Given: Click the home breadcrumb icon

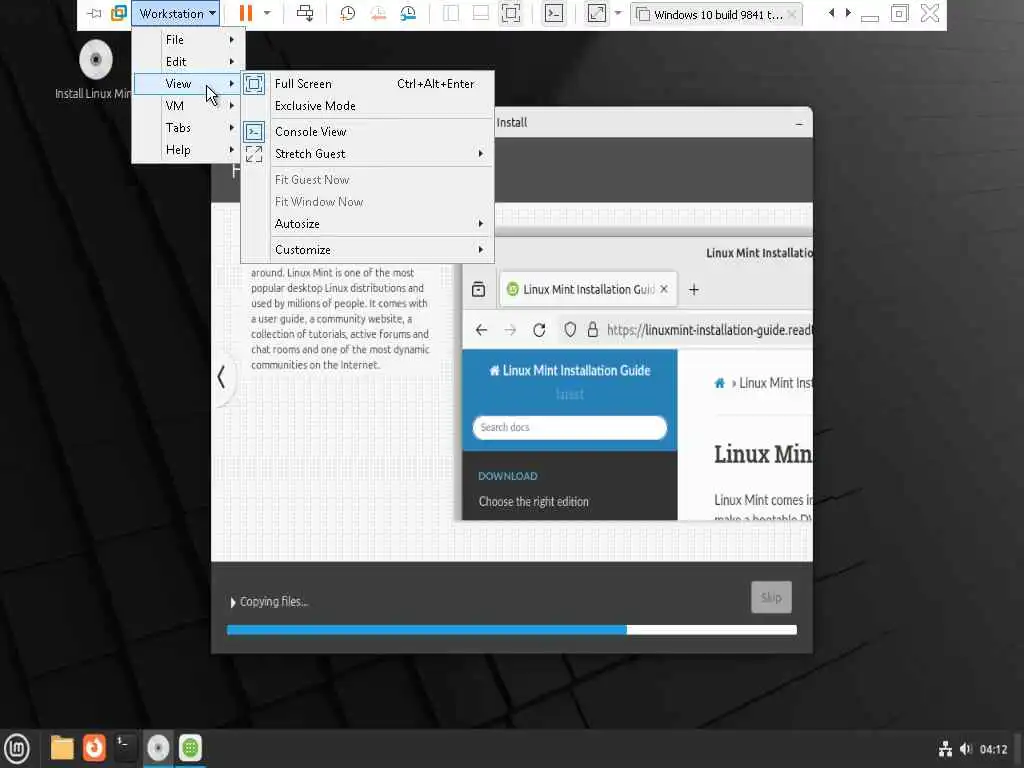Looking at the screenshot, I should pos(719,383).
